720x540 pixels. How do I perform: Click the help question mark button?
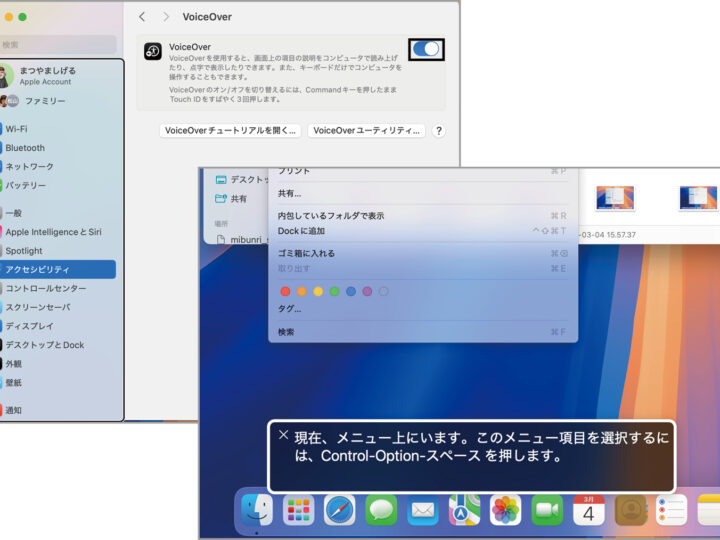(x=439, y=131)
